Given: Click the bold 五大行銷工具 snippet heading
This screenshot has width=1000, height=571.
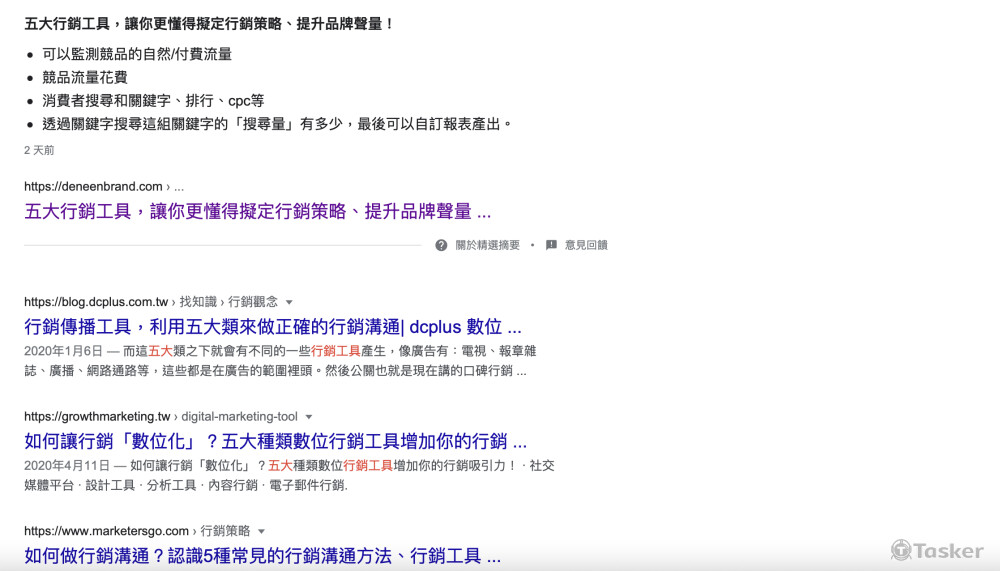Looking at the screenshot, I should tap(209, 24).
